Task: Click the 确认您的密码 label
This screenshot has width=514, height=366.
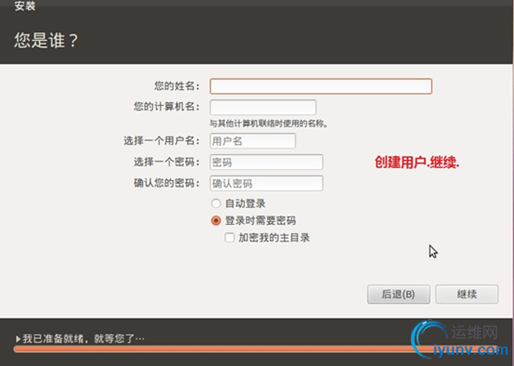Action: point(167,183)
